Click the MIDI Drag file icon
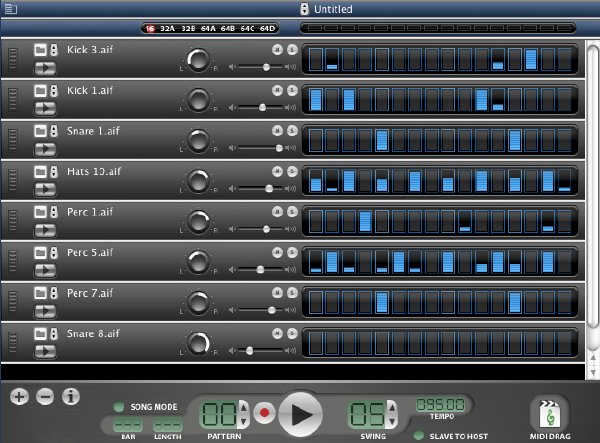This screenshot has width=600, height=443. pos(550,414)
